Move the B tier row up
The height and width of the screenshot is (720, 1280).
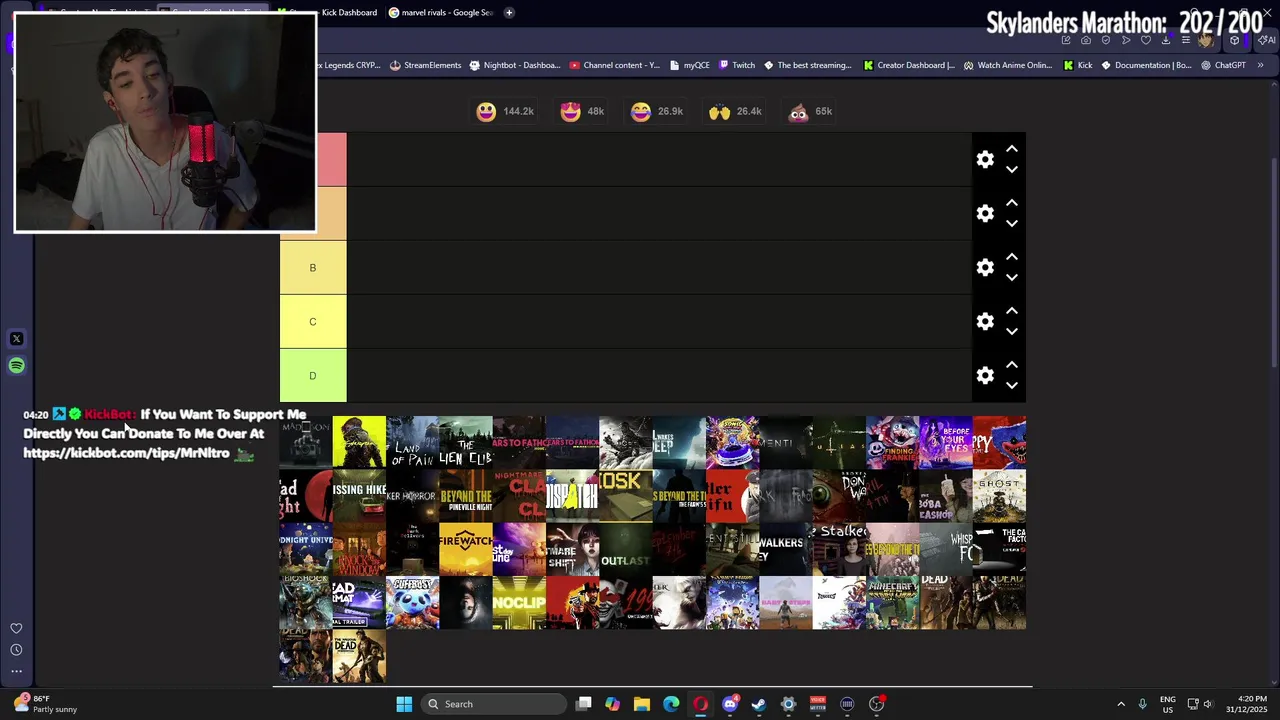click(1012, 257)
